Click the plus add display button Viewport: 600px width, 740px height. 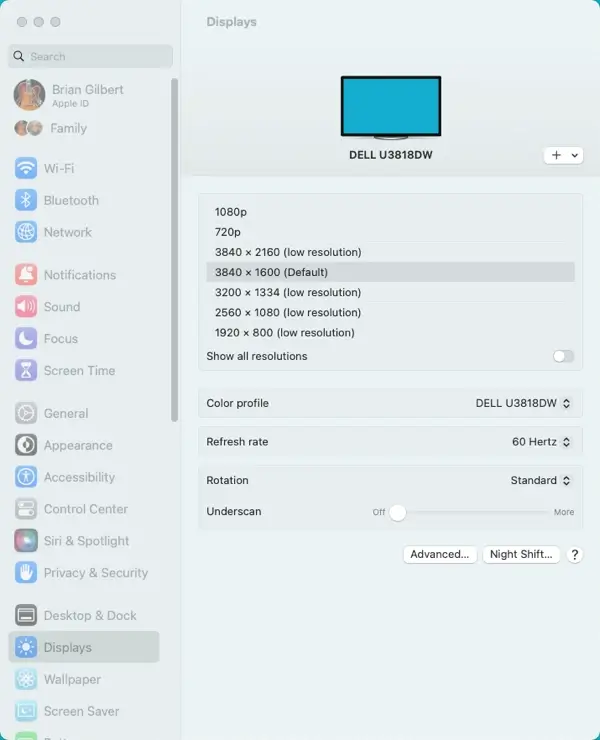pyautogui.click(x=557, y=155)
